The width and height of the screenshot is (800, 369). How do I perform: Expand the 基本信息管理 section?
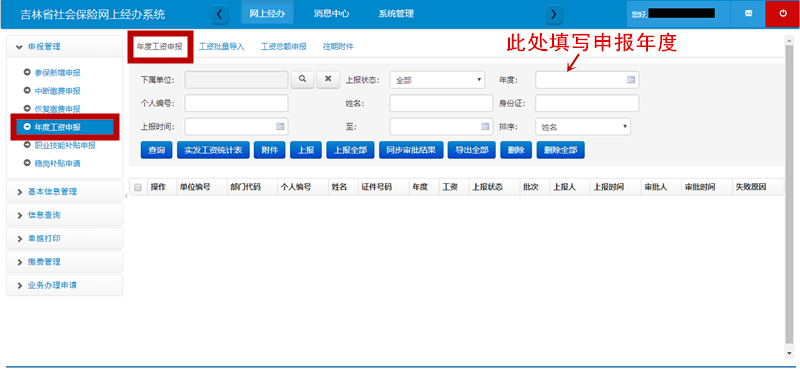coord(64,192)
